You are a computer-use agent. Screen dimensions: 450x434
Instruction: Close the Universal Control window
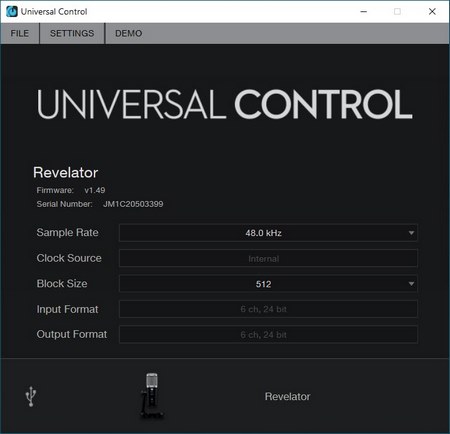432,12
